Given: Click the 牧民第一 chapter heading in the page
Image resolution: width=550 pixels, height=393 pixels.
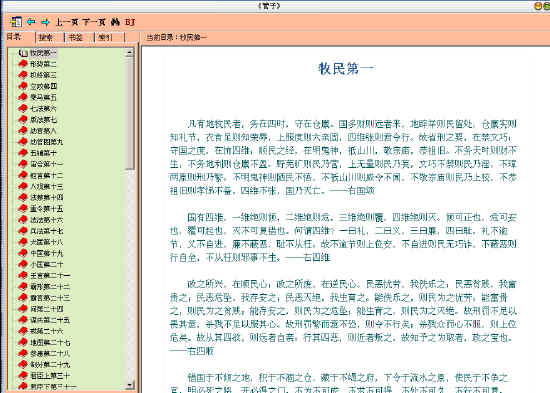Looking at the screenshot, I should click(345, 68).
